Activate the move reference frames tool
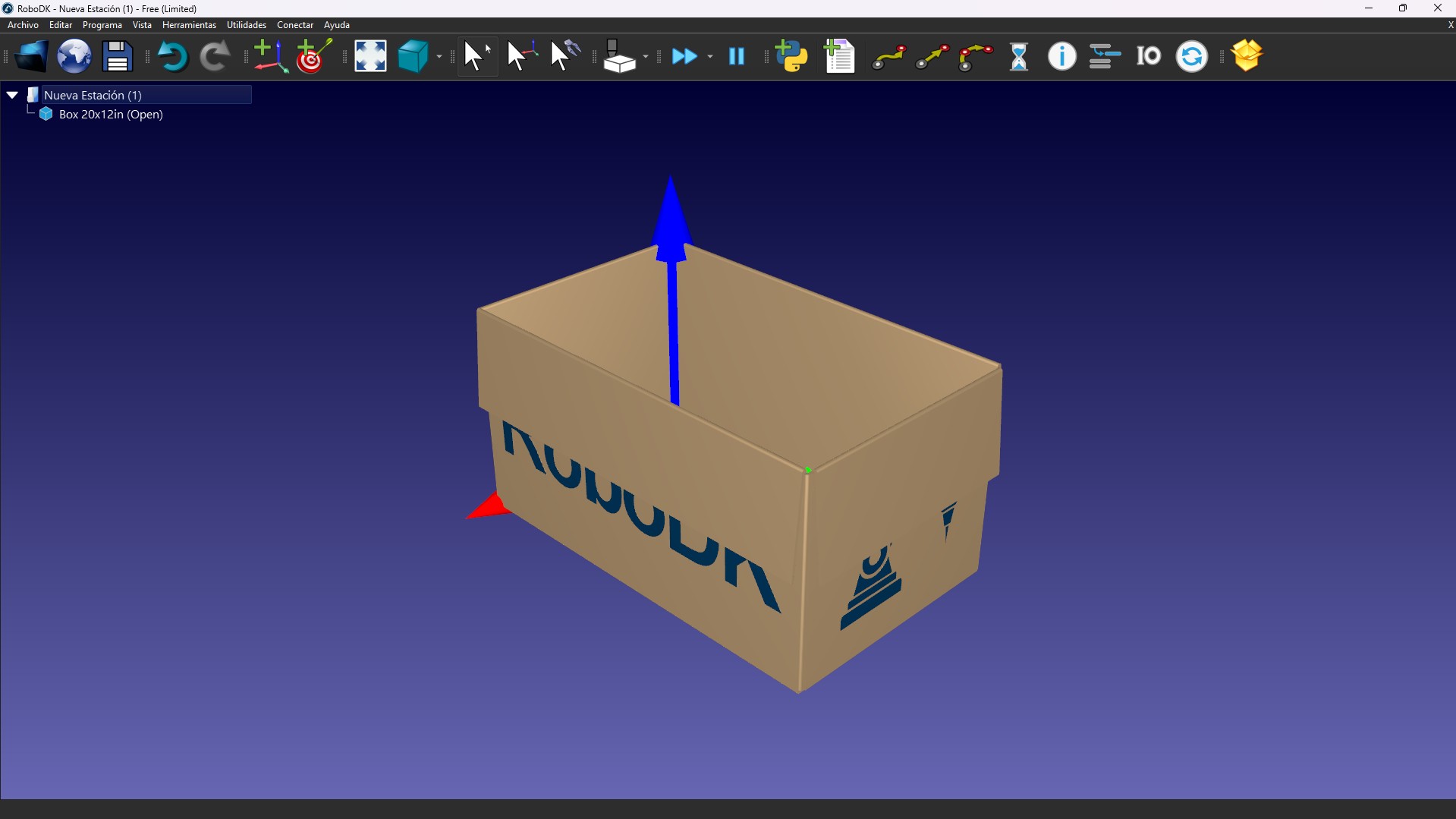The width and height of the screenshot is (1456, 819). tap(522, 56)
